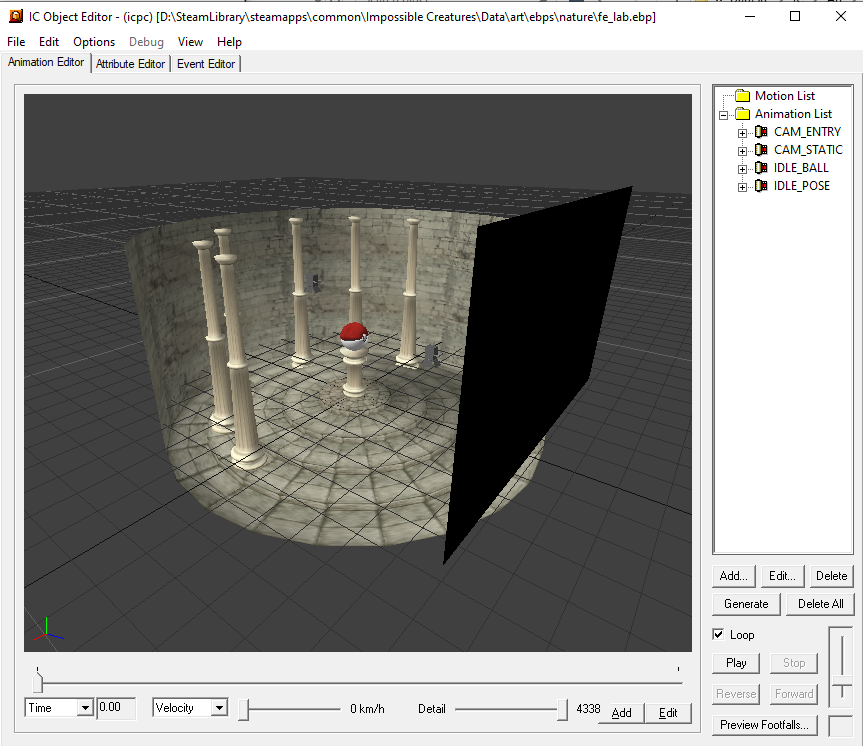
Task: Open the Help menu
Action: point(229,42)
